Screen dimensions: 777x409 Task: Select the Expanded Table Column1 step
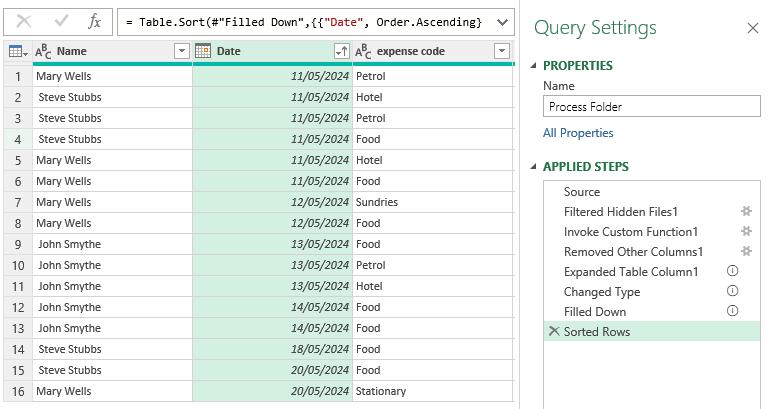click(652, 272)
